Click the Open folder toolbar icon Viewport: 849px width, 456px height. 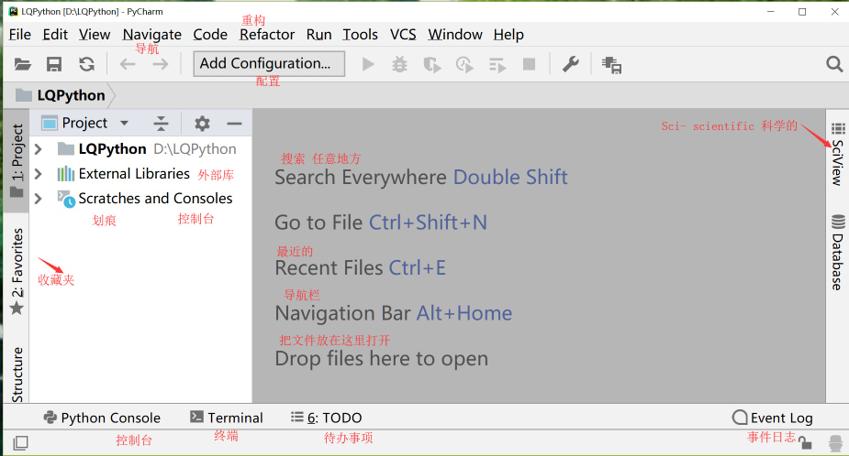tap(22, 64)
